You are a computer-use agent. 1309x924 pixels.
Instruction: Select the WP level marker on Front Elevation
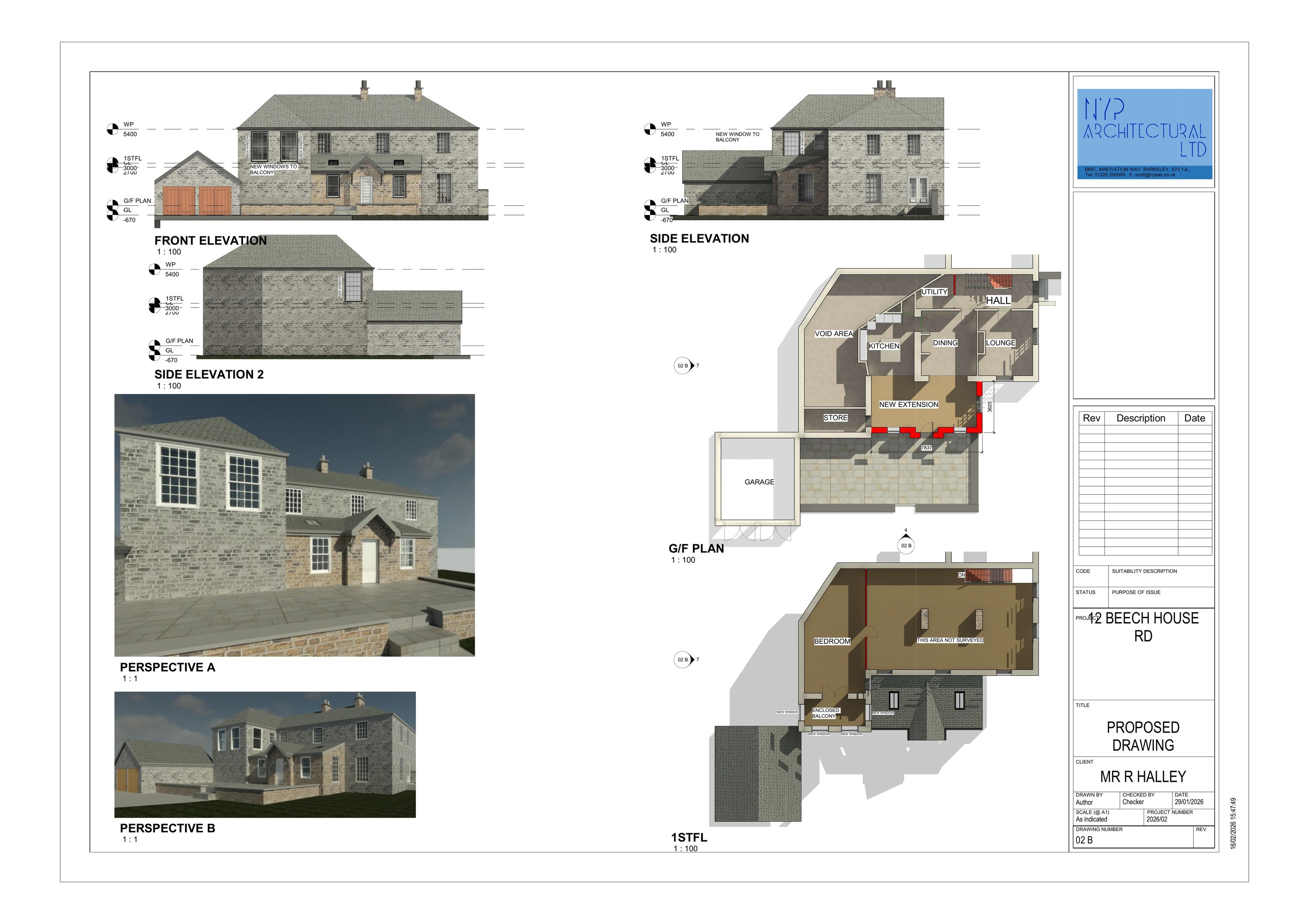(x=112, y=130)
